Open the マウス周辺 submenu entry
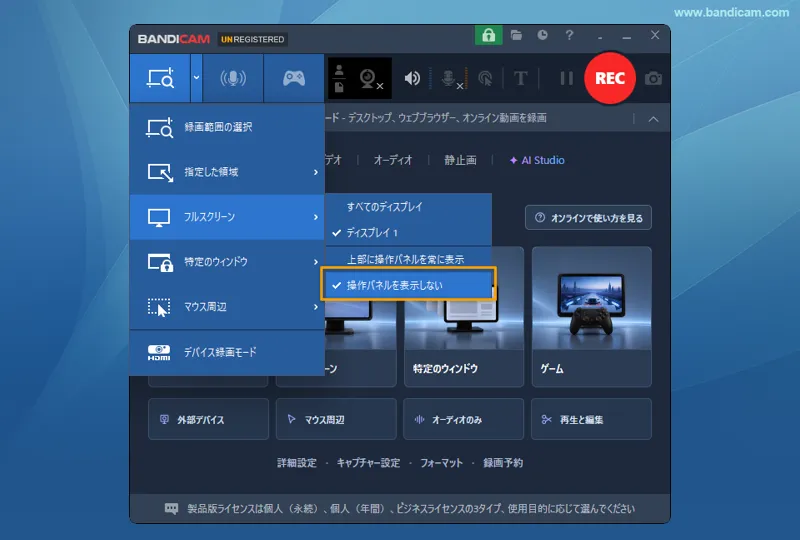This screenshot has width=800, height=540. click(227, 307)
